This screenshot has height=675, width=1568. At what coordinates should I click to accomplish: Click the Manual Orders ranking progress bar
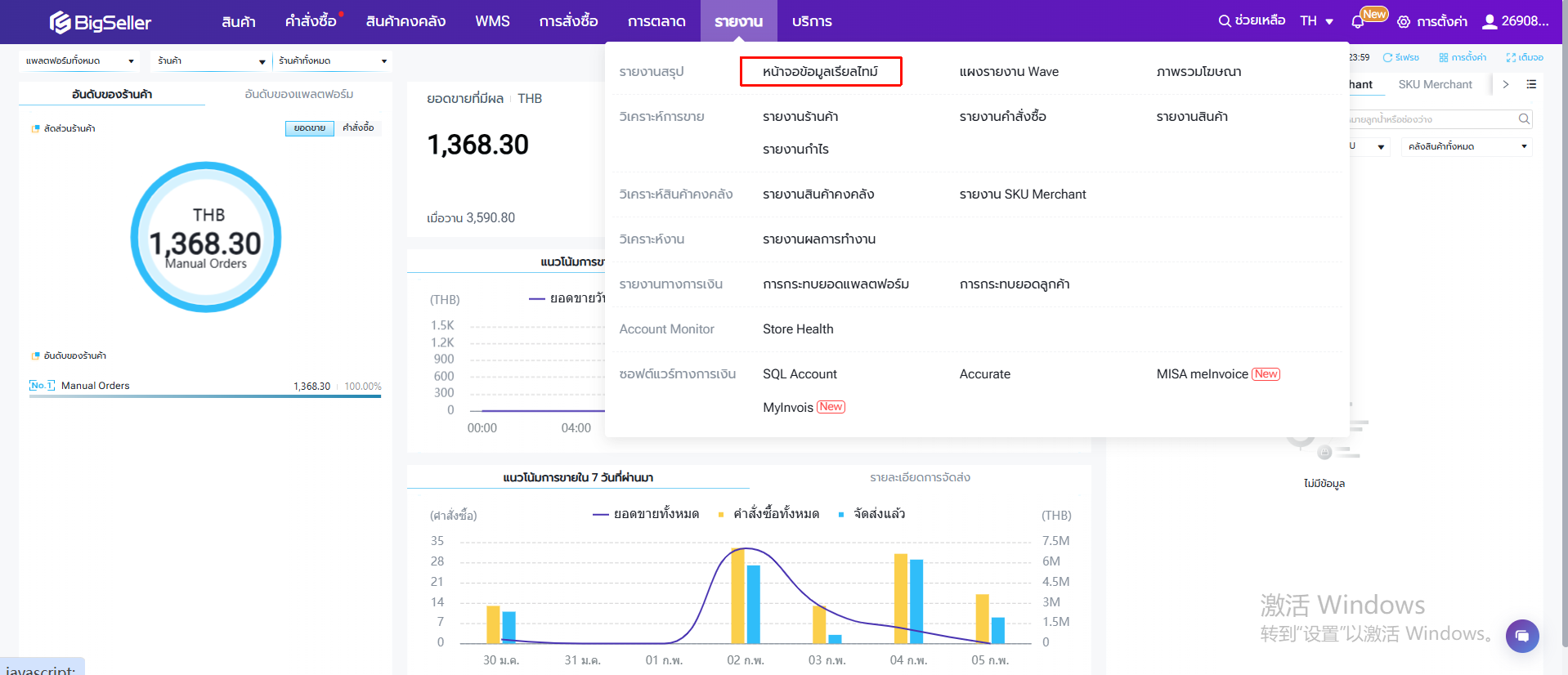tap(205, 396)
